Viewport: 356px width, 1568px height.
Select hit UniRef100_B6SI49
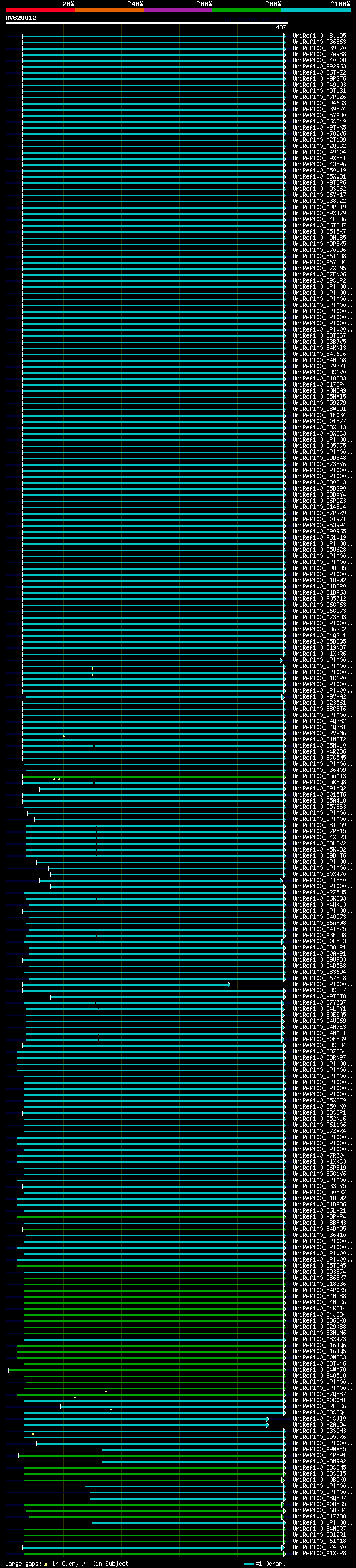point(319,121)
